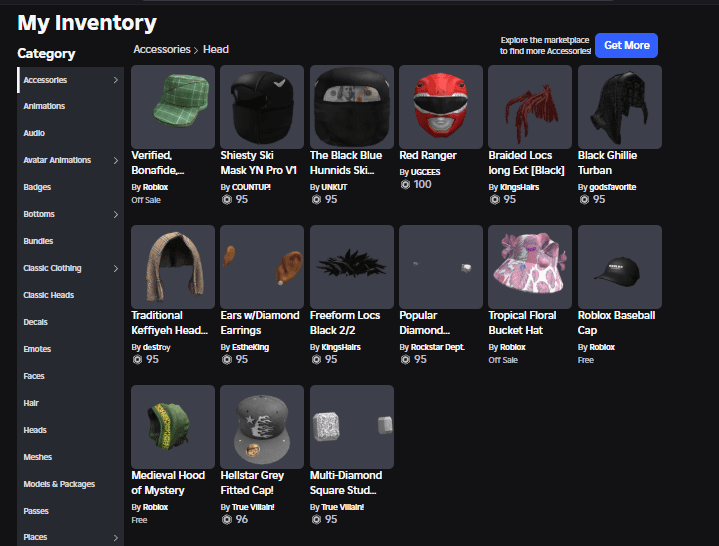Select the Traditional Keffiyeh Head thumbnail

pyautogui.click(x=172, y=267)
